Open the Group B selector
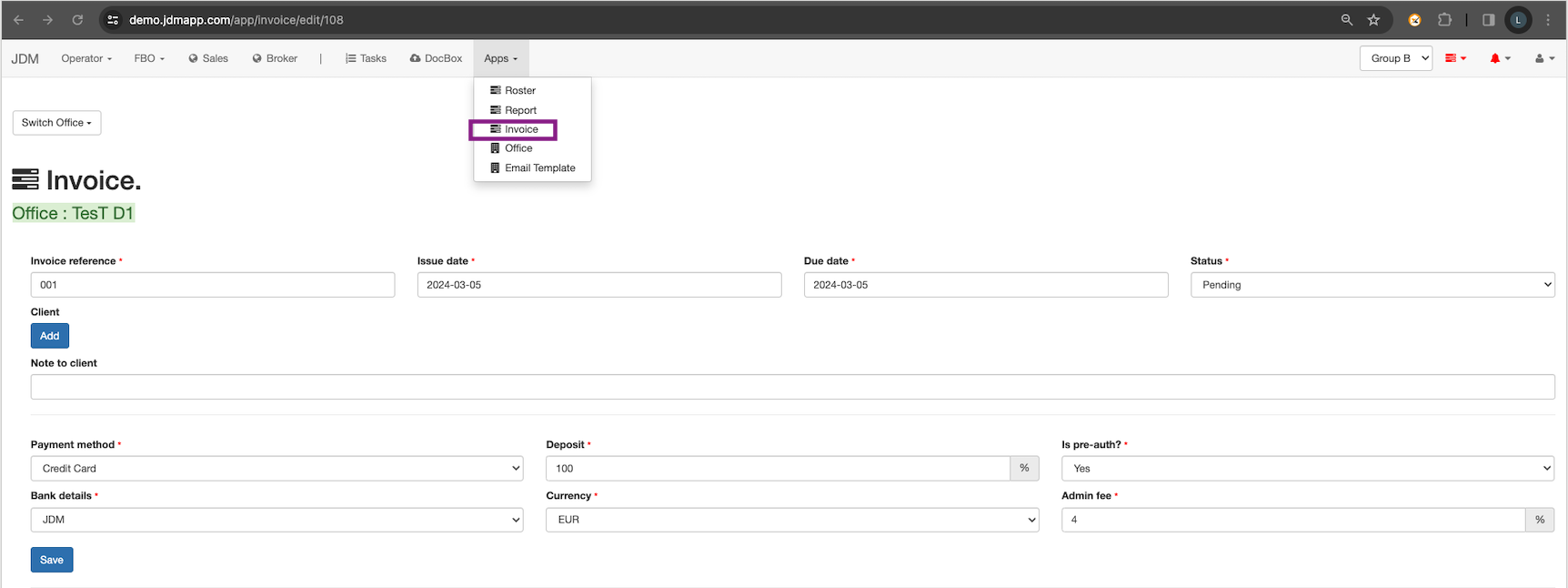The image size is (1568, 588). pyautogui.click(x=1395, y=58)
